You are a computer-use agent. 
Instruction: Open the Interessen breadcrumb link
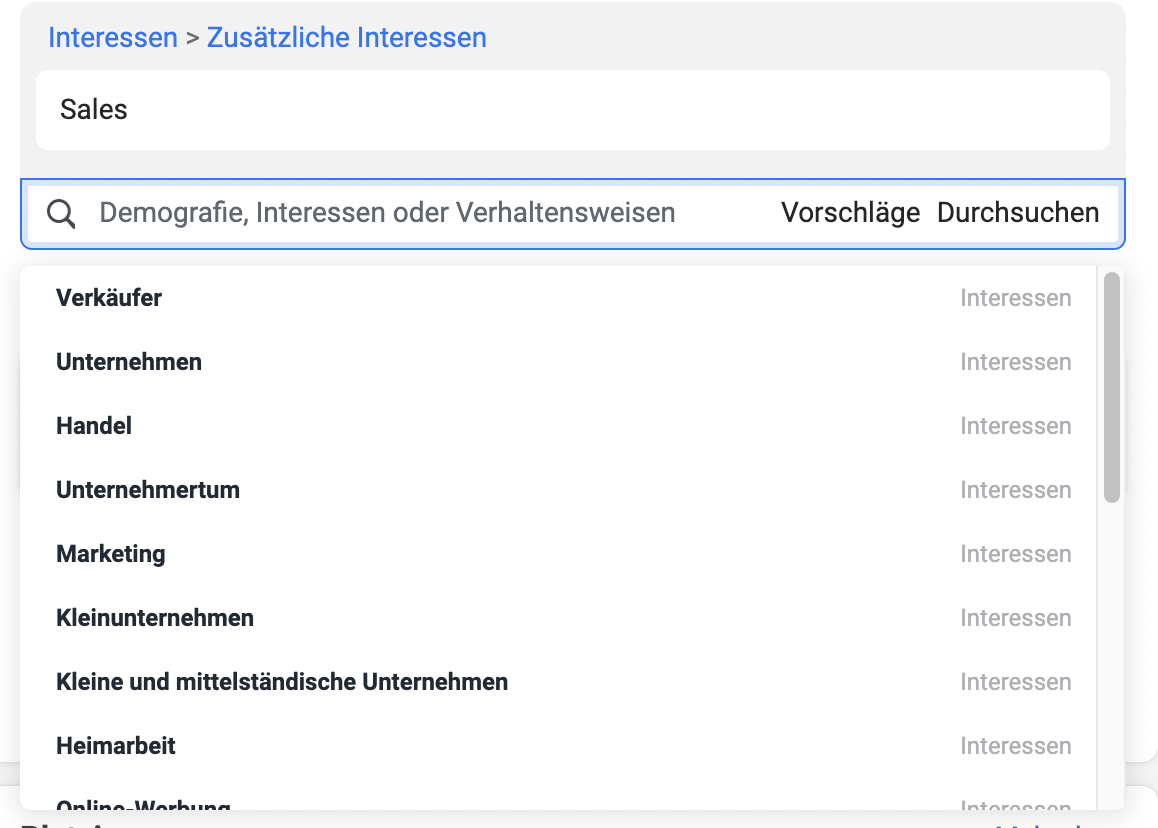click(112, 38)
